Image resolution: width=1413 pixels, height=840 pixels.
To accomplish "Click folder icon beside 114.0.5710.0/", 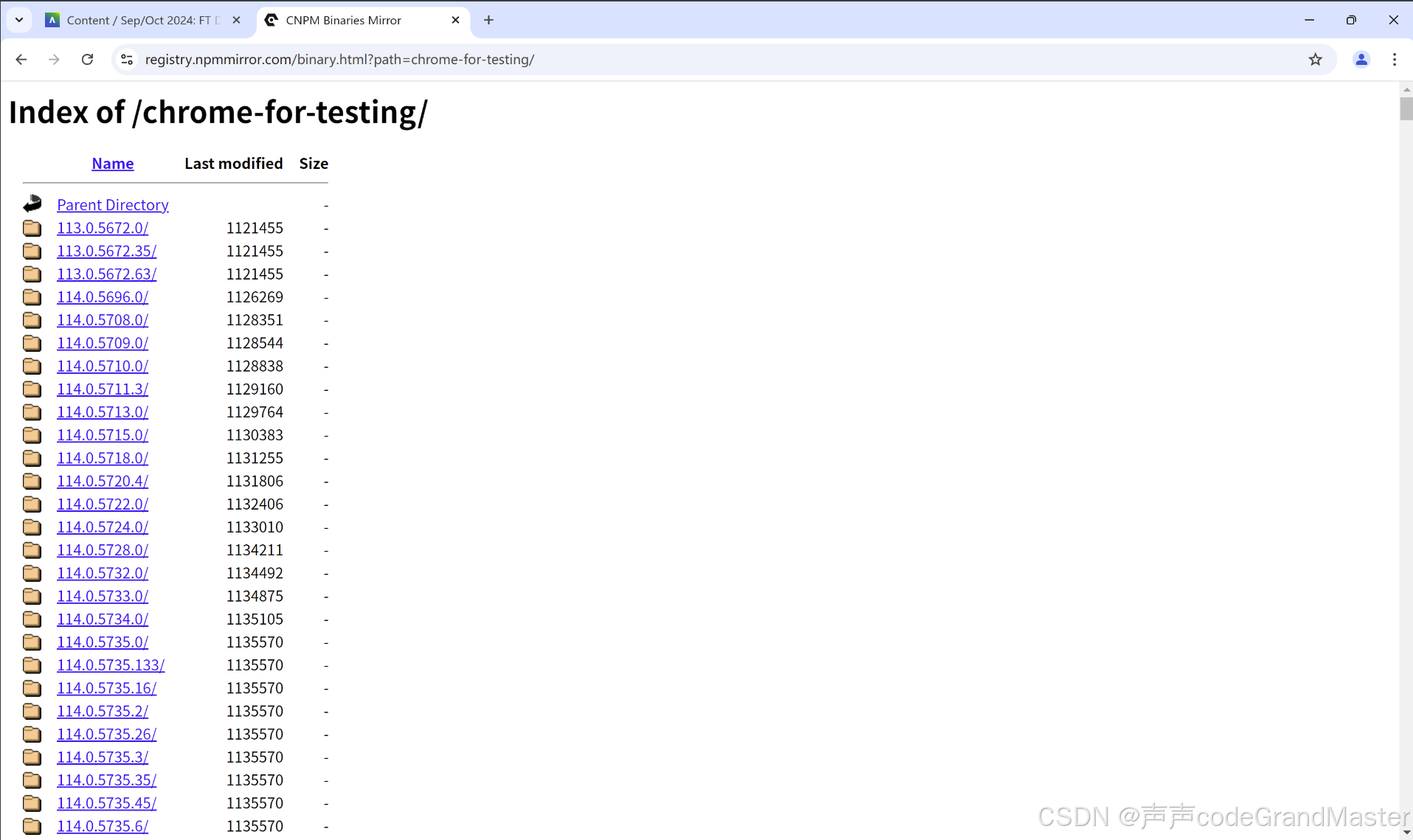I will pyautogui.click(x=32, y=365).
